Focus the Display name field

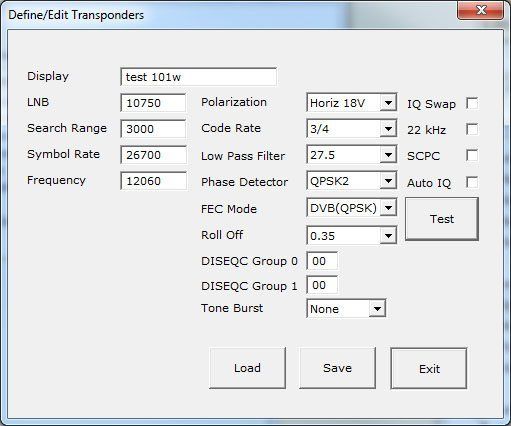tap(198, 77)
